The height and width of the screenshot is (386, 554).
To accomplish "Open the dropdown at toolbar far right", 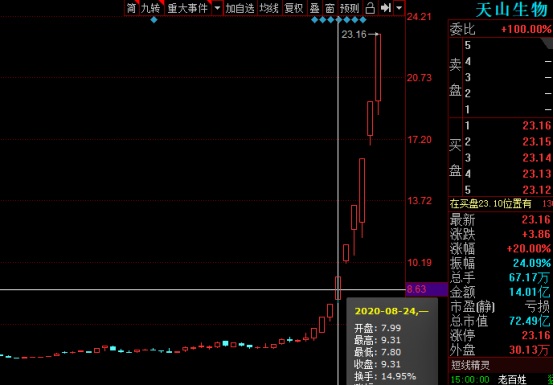I will [399, 8].
